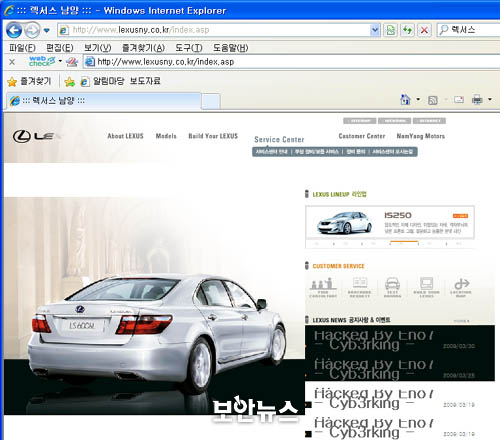Expand the address bar dropdown arrow
This screenshot has width=500, height=440.
[375, 30]
